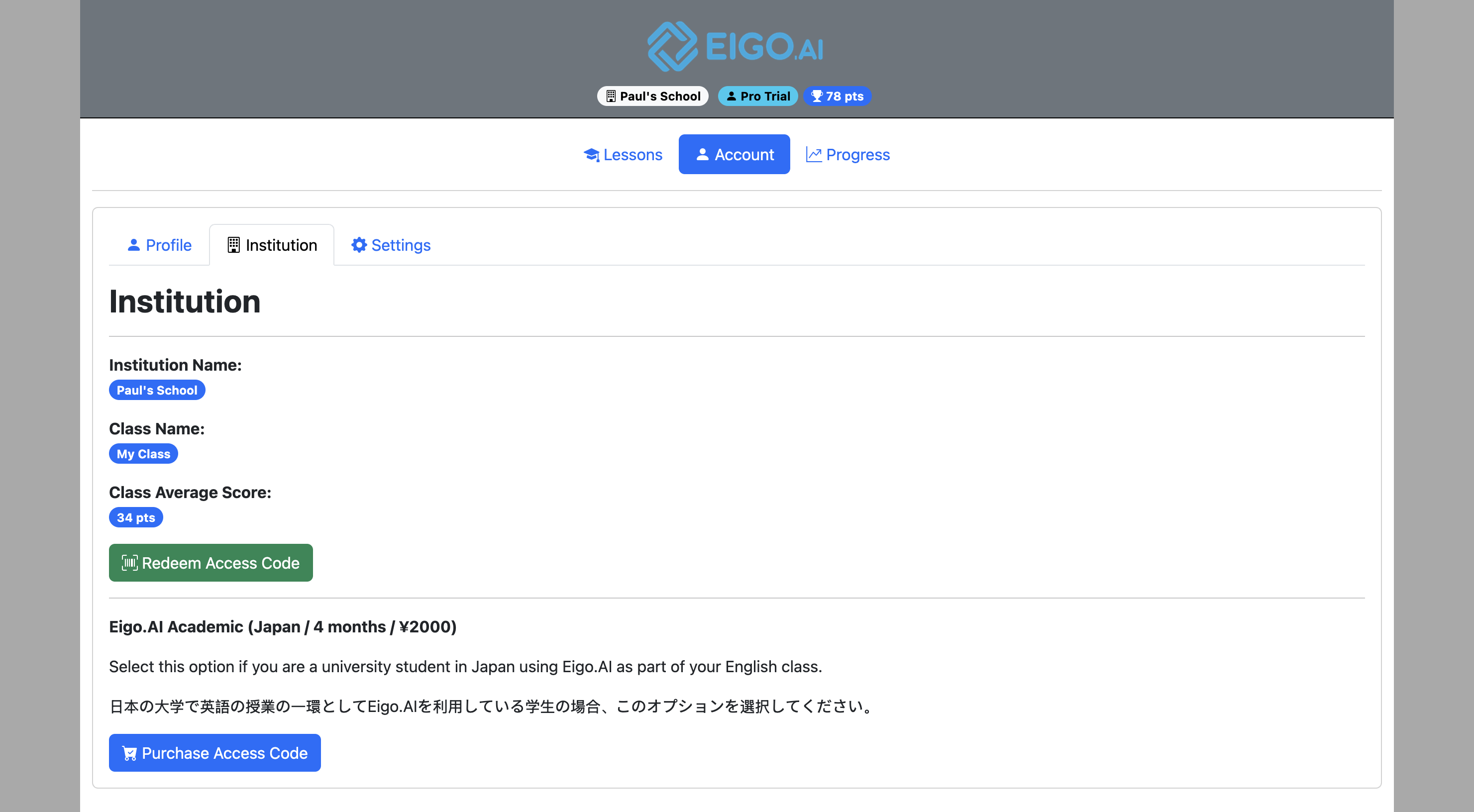Click the Institution Name label
The width and height of the screenshot is (1474, 812).
pyautogui.click(x=176, y=365)
